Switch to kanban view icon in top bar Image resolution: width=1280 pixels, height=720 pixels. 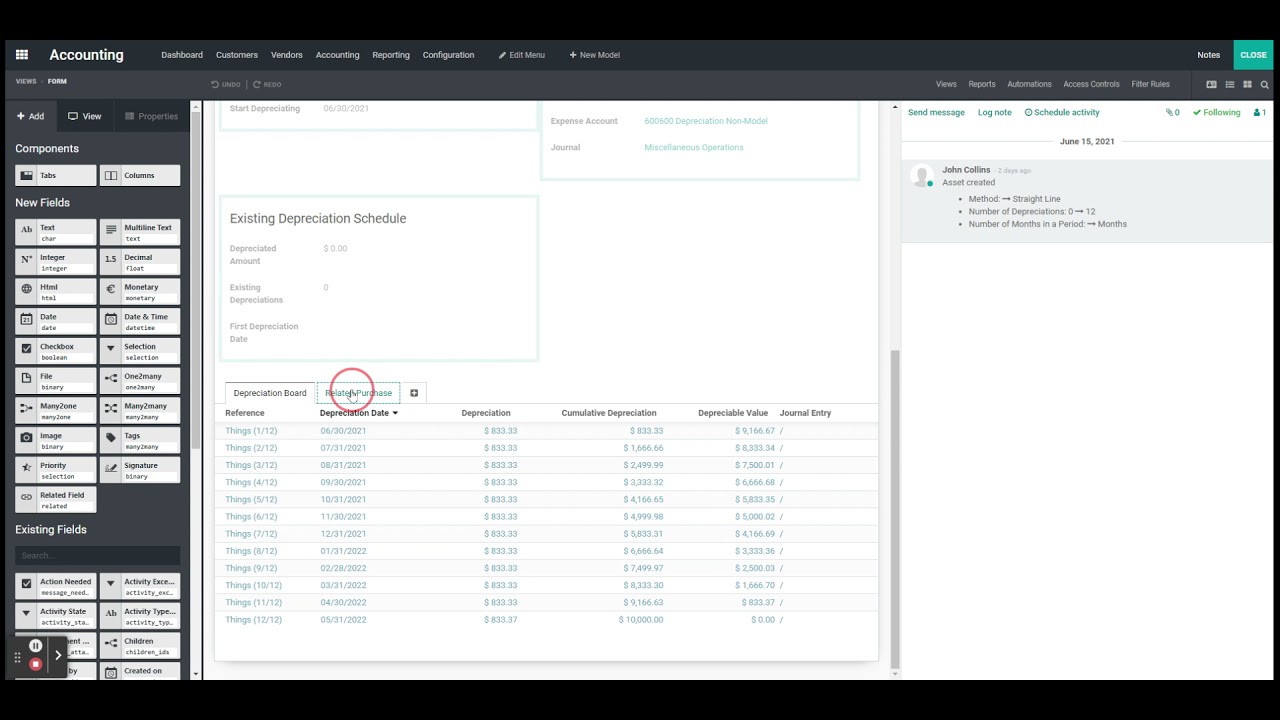[1247, 85]
